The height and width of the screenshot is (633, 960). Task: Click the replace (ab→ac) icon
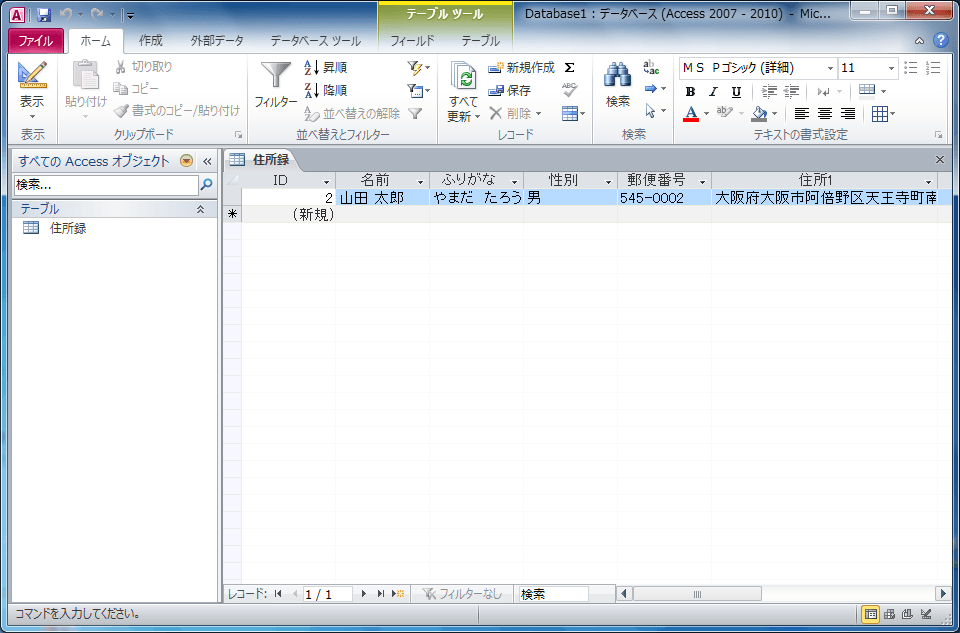coord(651,67)
